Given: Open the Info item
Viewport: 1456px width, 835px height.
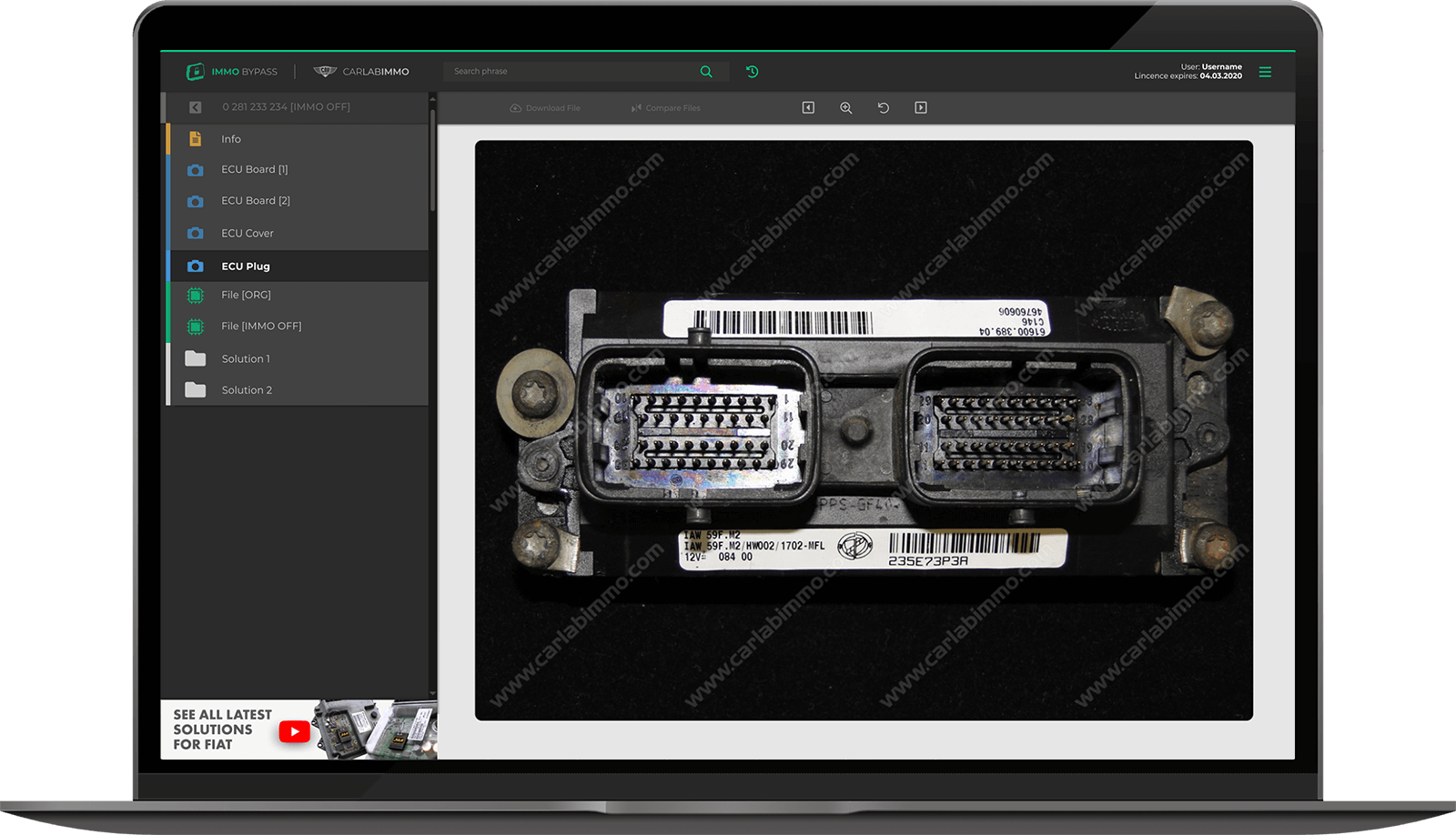Looking at the screenshot, I should 298,139.
